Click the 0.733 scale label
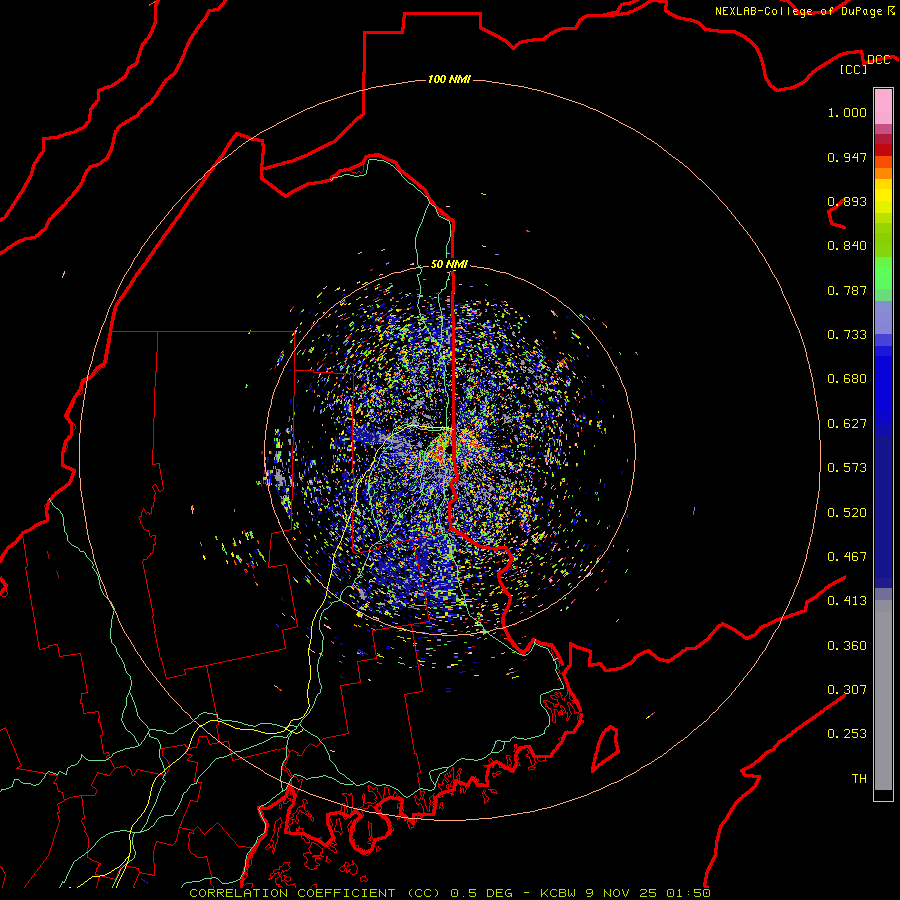900x900 pixels. point(847,335)
